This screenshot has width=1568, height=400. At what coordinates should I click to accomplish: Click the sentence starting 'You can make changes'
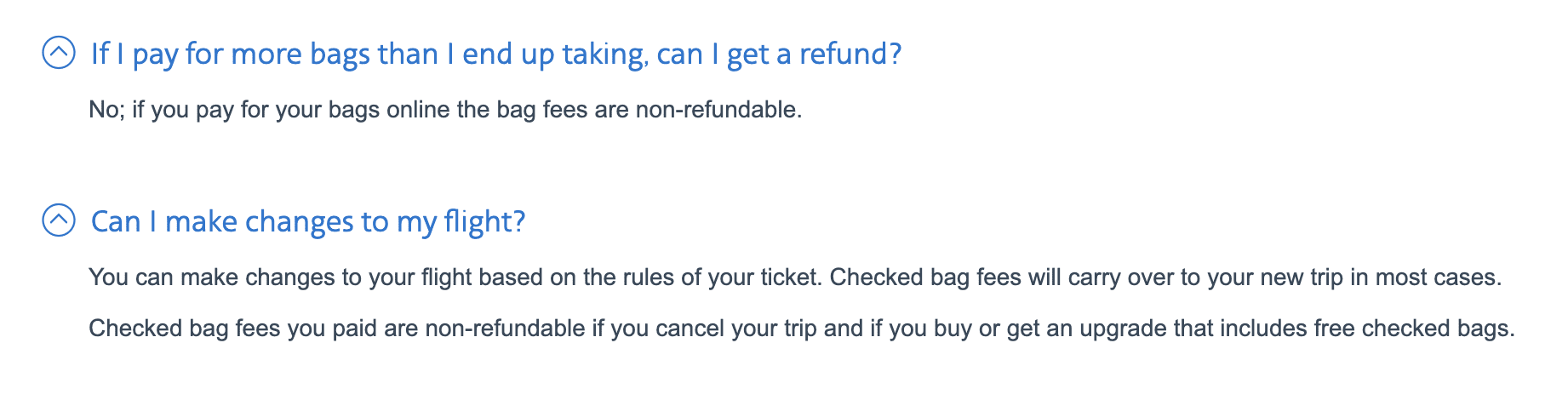point(455,277)
